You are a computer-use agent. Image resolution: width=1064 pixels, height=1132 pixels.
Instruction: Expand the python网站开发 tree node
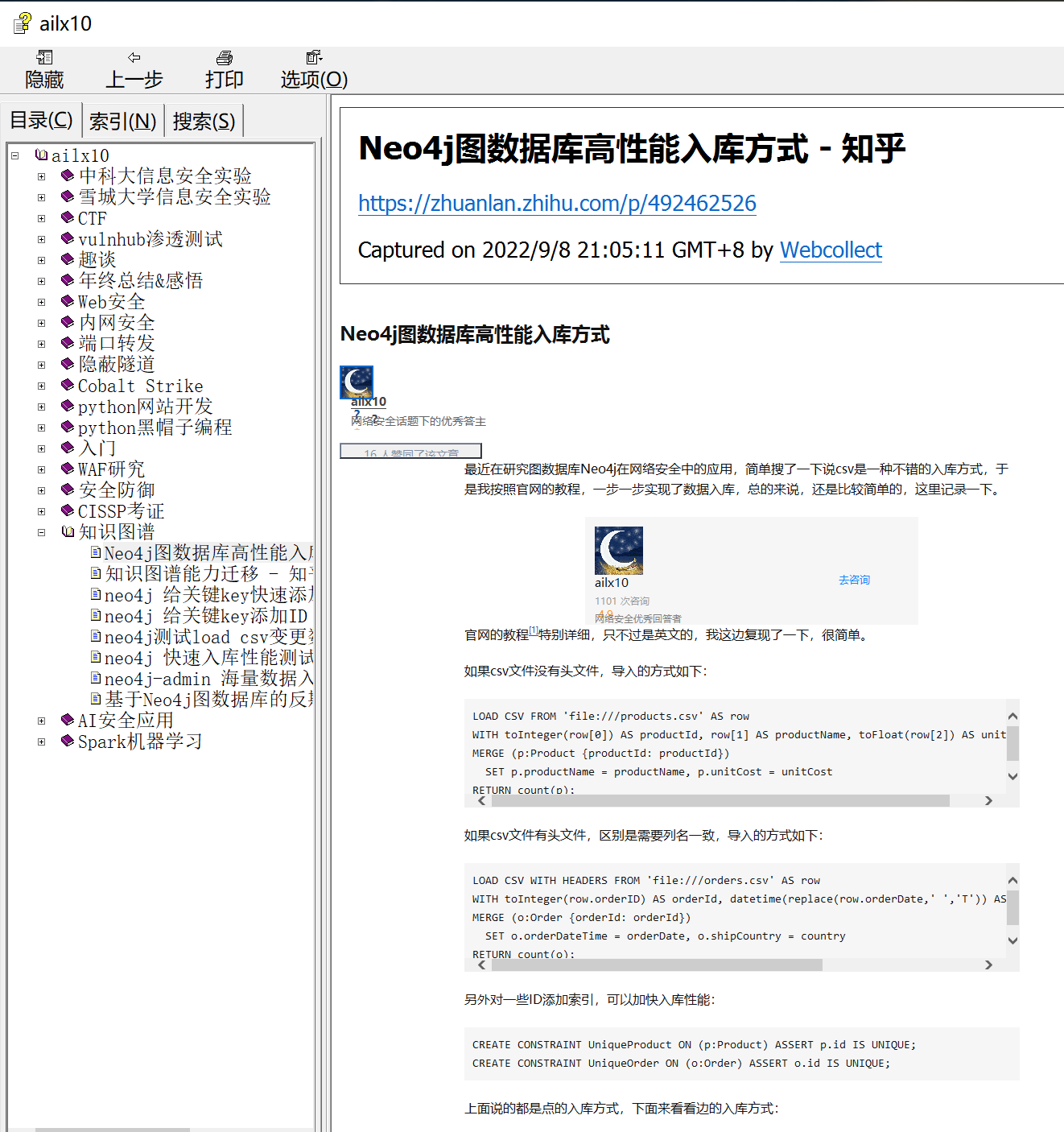pos(41,407)
